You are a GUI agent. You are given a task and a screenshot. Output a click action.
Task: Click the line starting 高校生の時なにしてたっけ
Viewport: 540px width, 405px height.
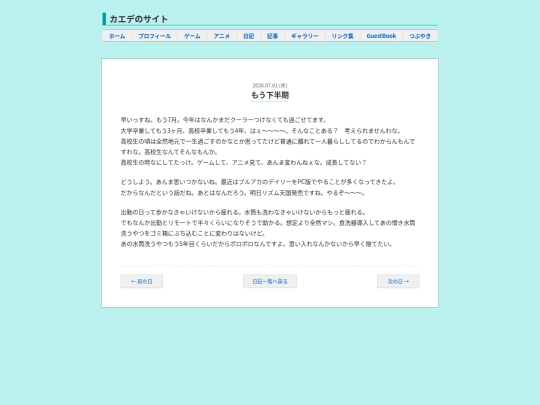(243, 162)
